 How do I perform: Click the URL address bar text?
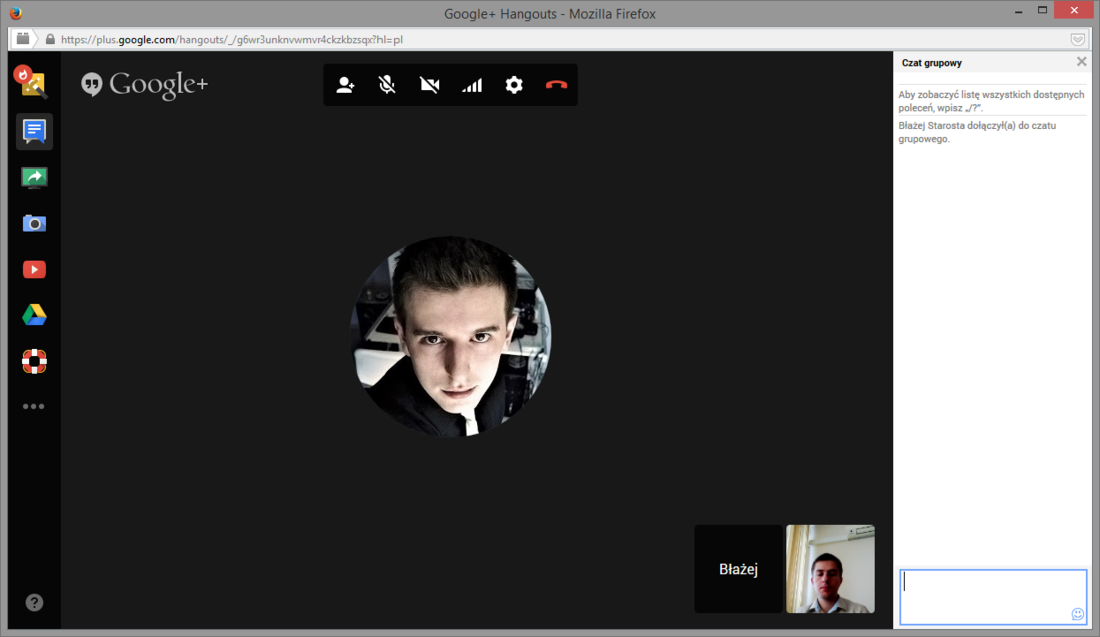(232, 39)
